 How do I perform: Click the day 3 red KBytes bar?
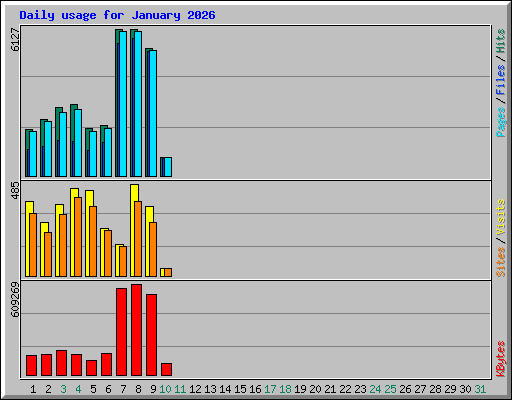61,363
